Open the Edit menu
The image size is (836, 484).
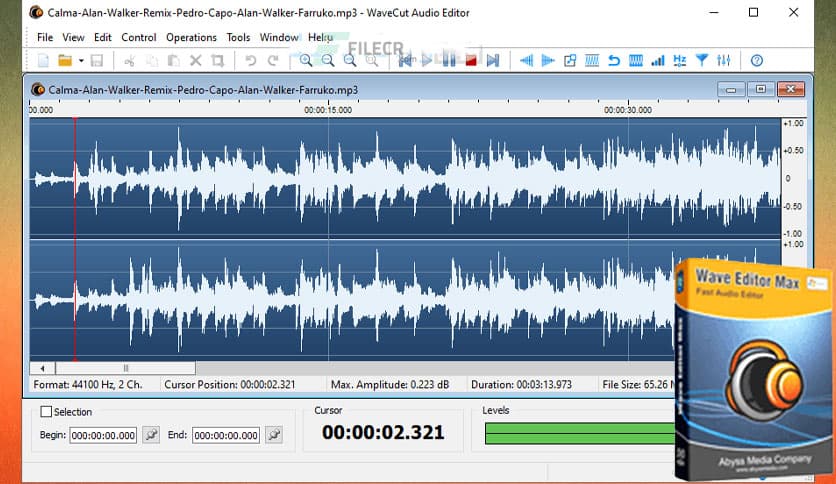point(102,37)
